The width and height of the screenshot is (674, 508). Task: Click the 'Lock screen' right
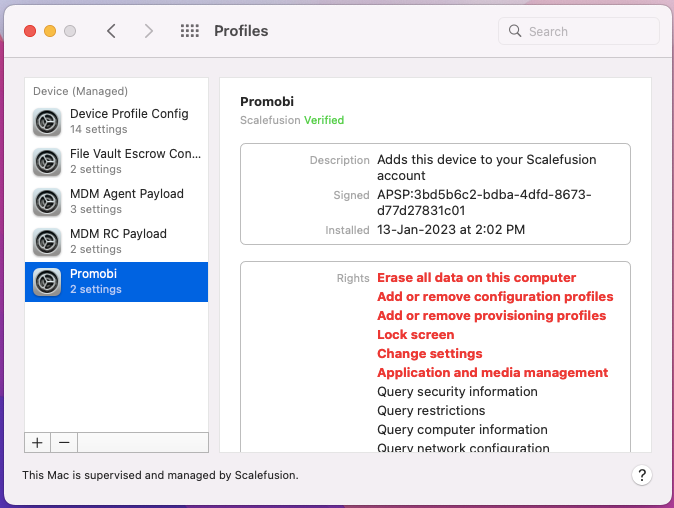click(x=416, y=334)
